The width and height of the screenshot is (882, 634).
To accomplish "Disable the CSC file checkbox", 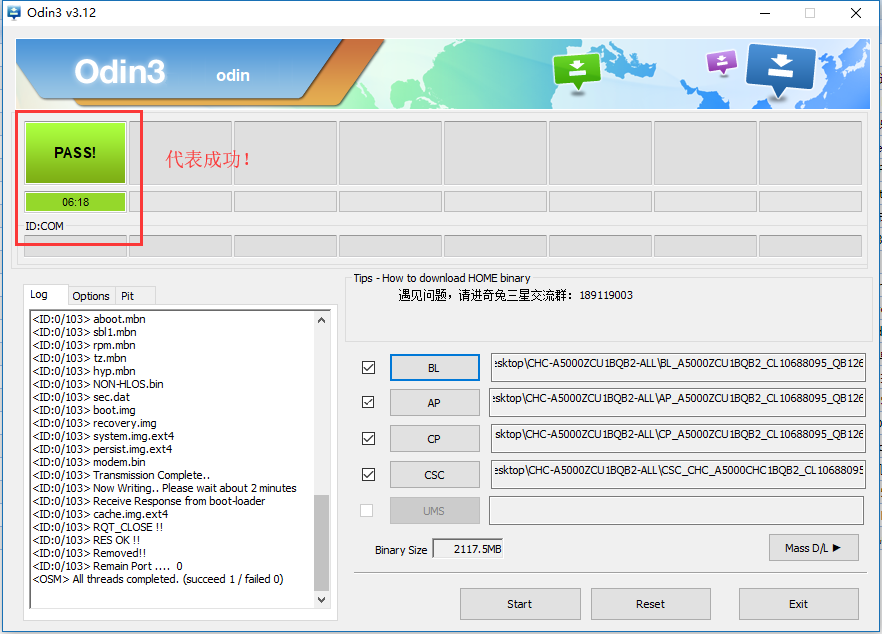I will 368,475.
